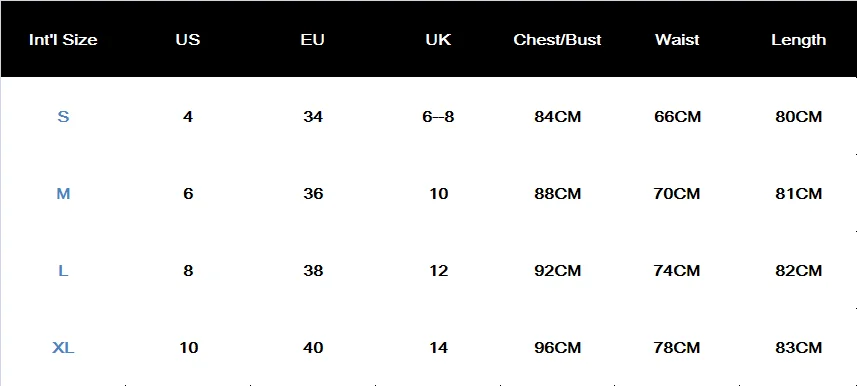Click the Length column header
Image resolution: width=857 pixels, height=386 pixels.
coord(799,40)
